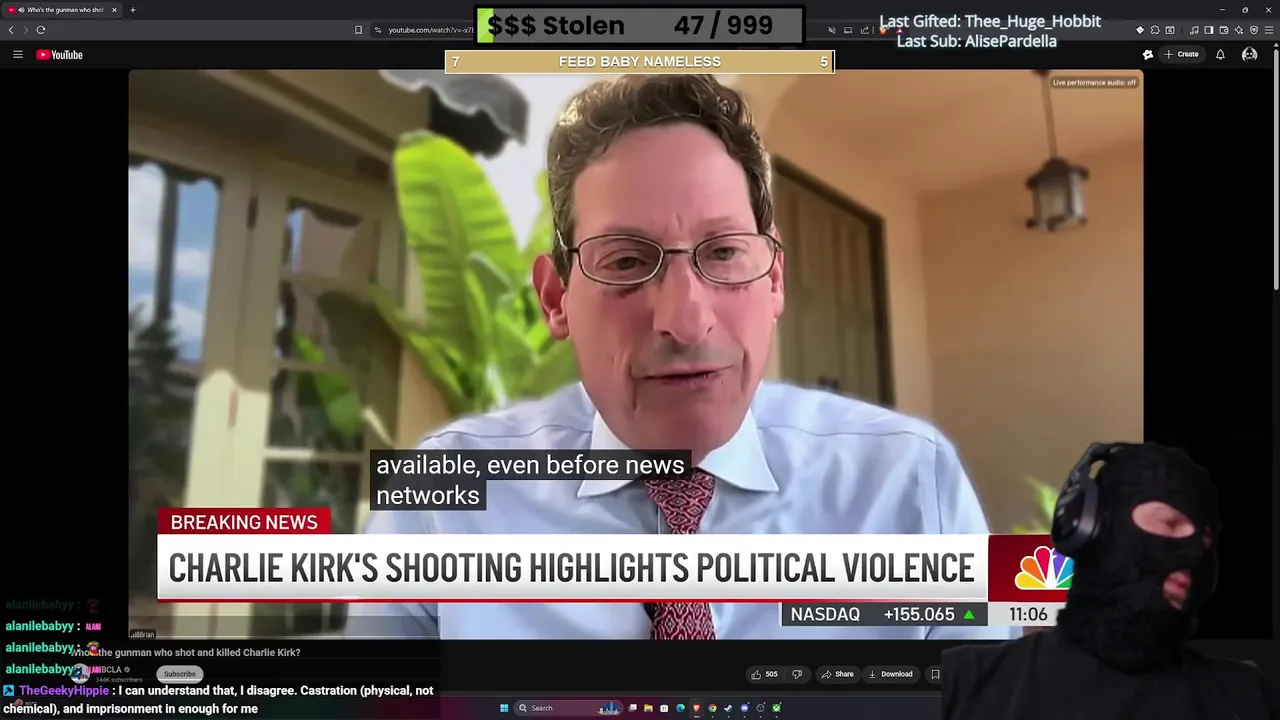This screenshot has height=720, width=1280.
Task: Open the Windows Start menu
Action: [504, 708]
